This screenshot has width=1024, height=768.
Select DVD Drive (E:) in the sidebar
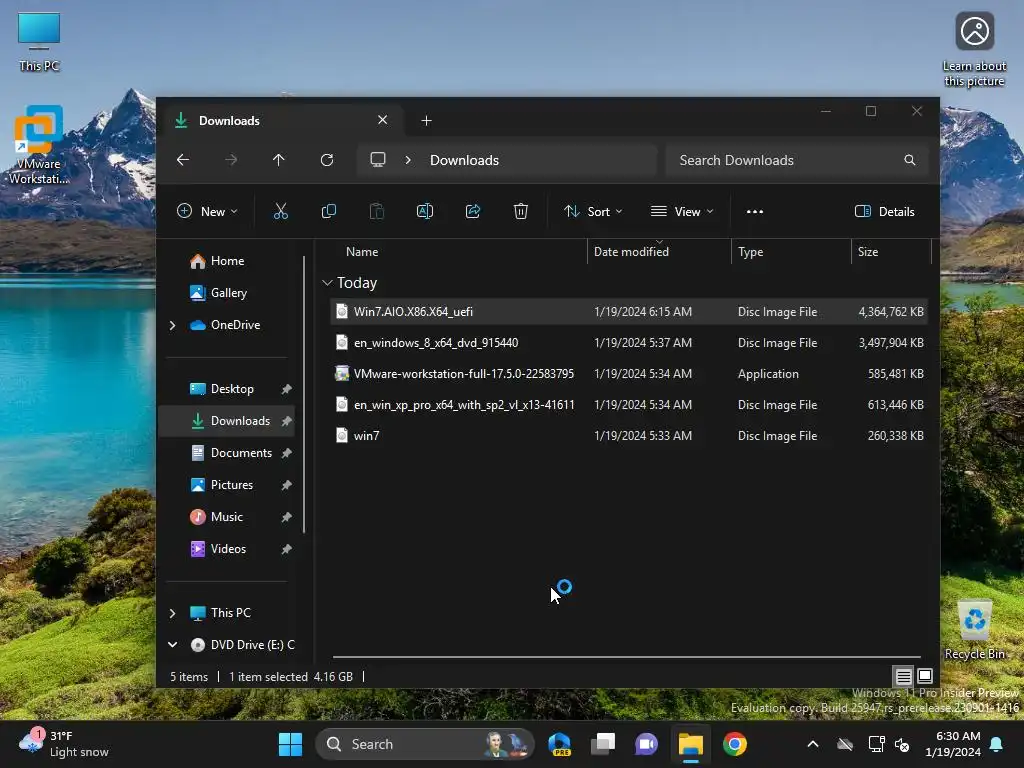[253, 645]
